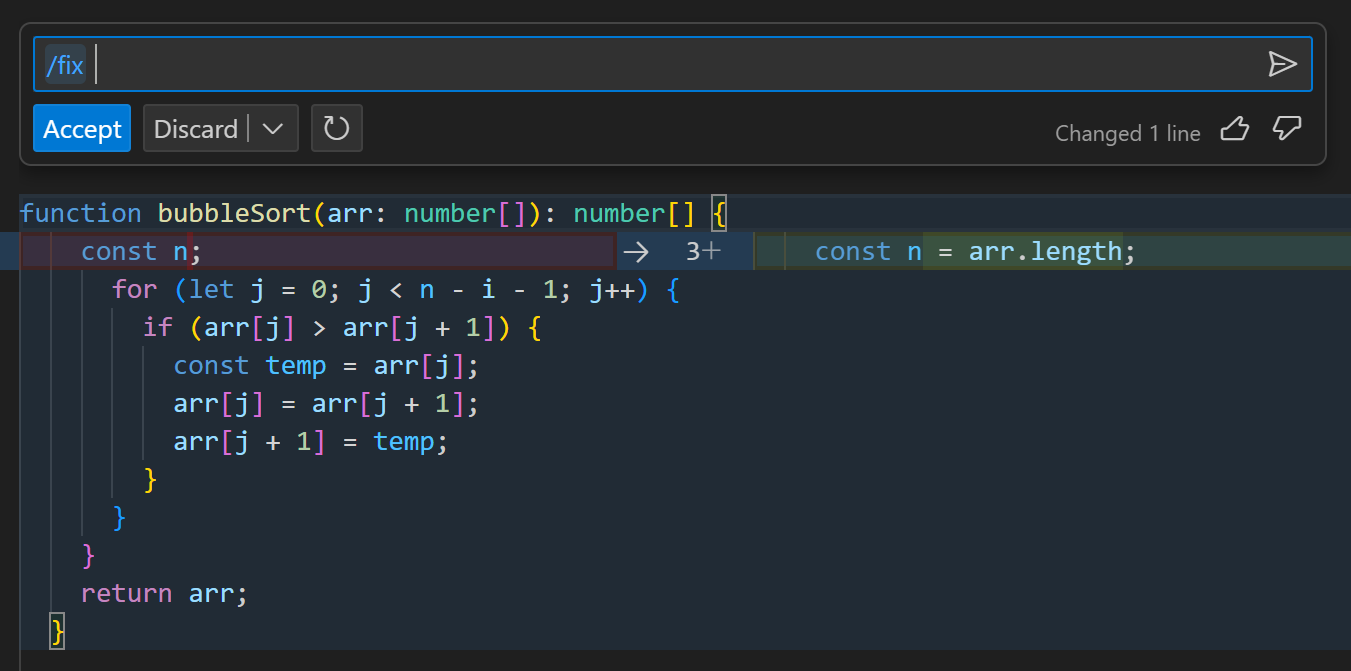The width and height of the screenshot is (1351, 671).
Task: Click the Changed 1 line summary text
Action: [1128, 133]
